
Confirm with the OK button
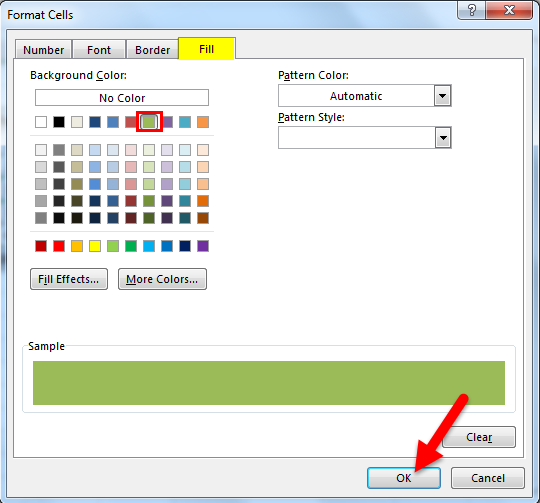404,478
